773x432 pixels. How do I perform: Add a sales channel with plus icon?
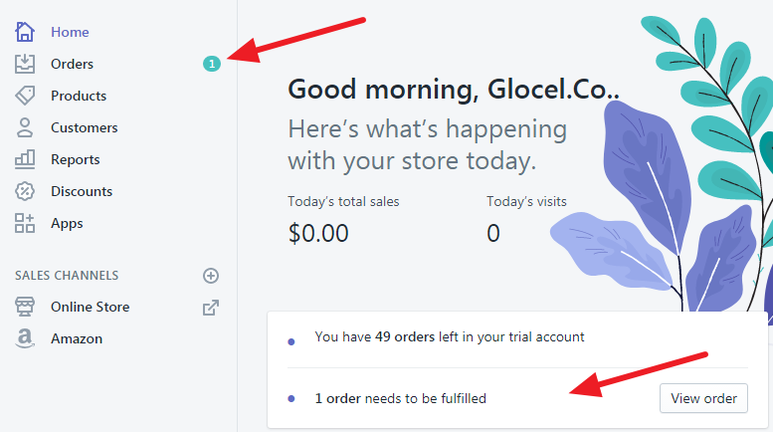[210, 276]
